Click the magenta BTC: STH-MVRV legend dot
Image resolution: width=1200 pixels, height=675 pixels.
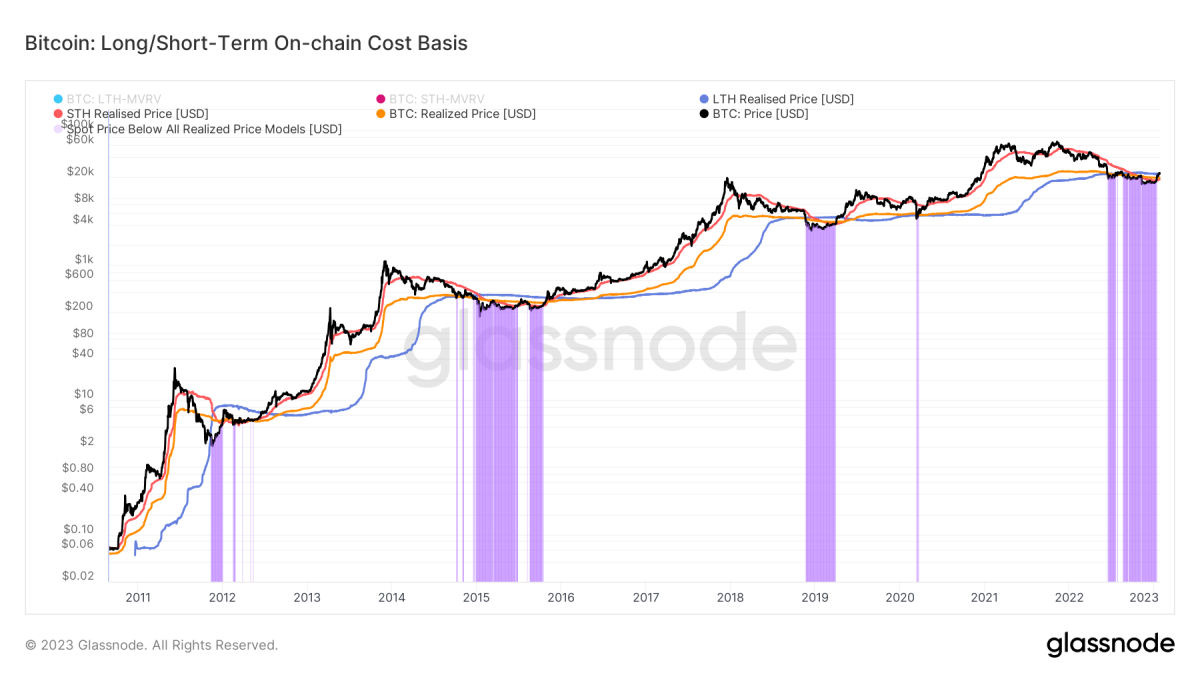pos(381,99)
